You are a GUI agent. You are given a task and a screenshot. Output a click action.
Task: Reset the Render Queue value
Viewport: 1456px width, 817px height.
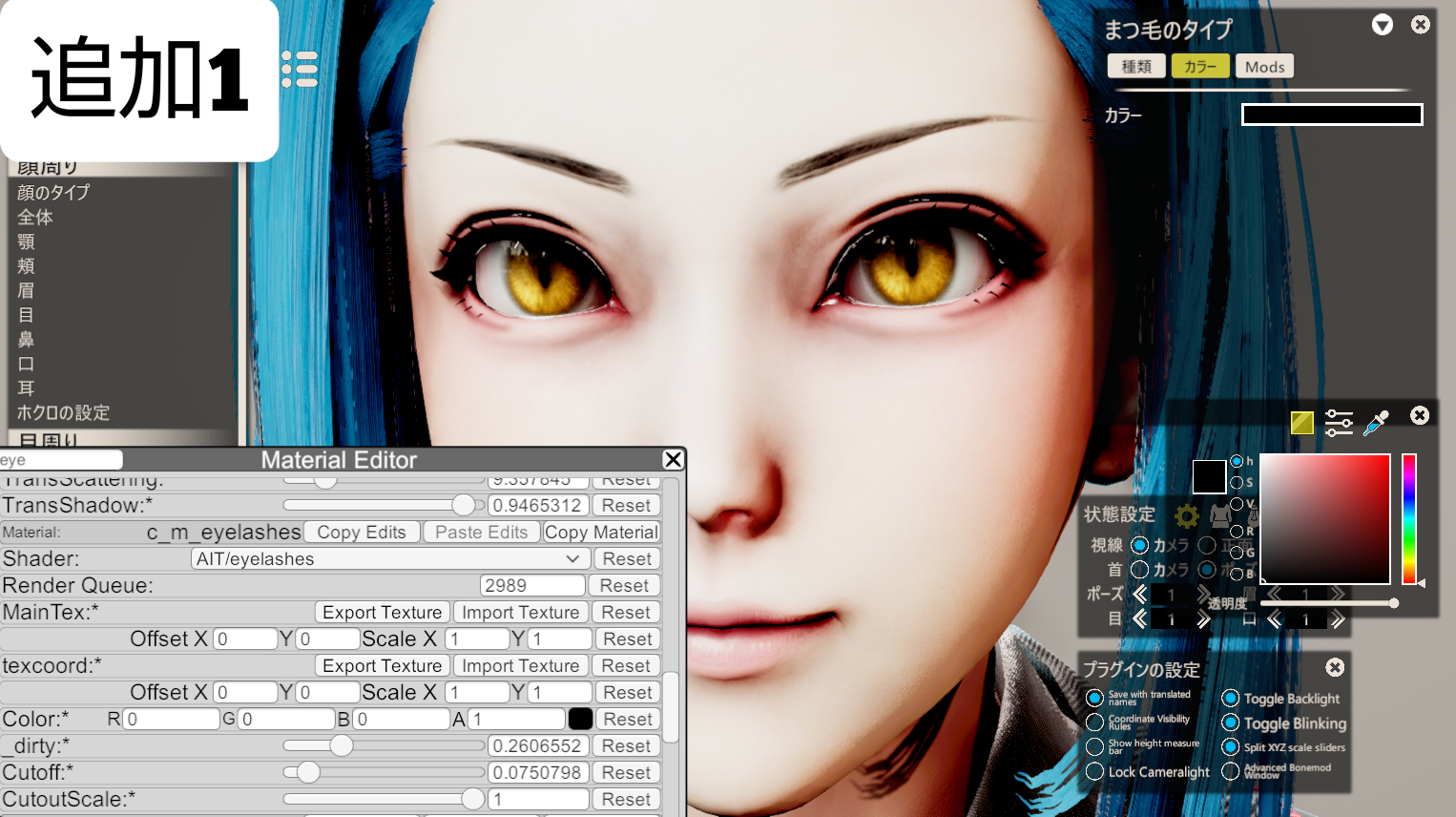(624, 586)
